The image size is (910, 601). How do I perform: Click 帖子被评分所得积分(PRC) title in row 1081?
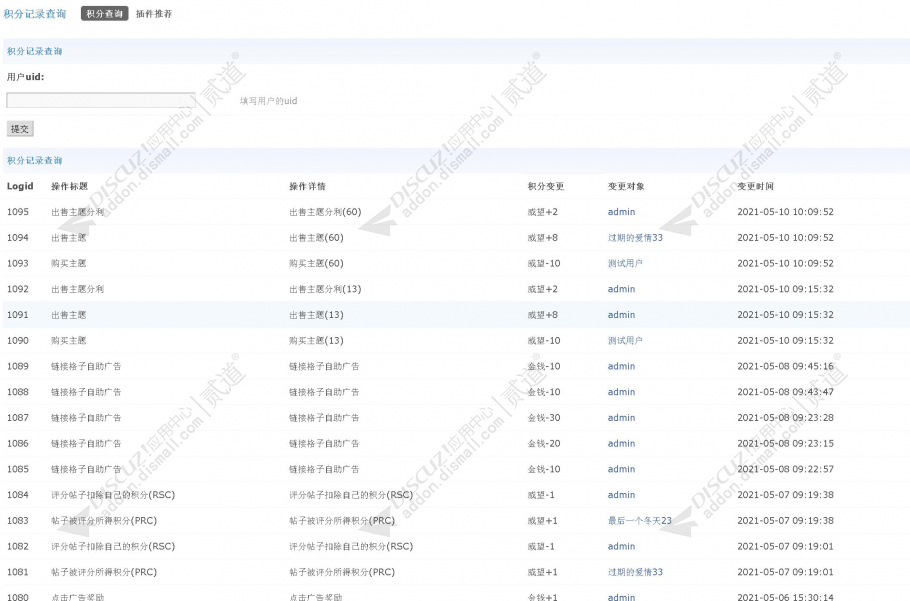pyautogui.click(x=104, y=571)
